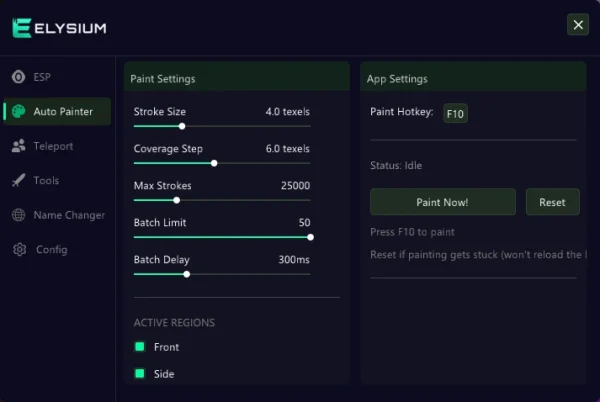The width and height of the screenshot is (600, 402).
Task: Click the Reset button
Action: [x=553, y=202]
